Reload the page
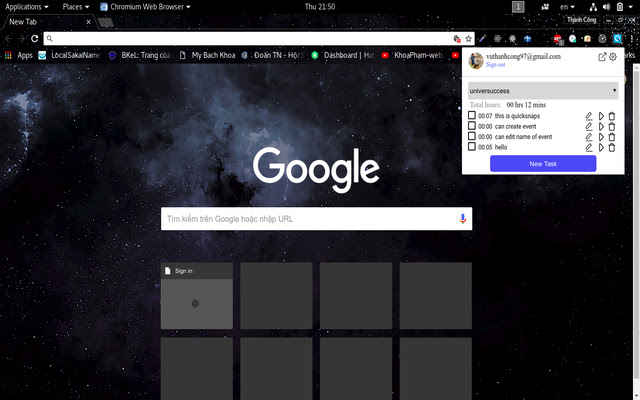The width and height of the screenshot is (640, 400). (35, 38)
